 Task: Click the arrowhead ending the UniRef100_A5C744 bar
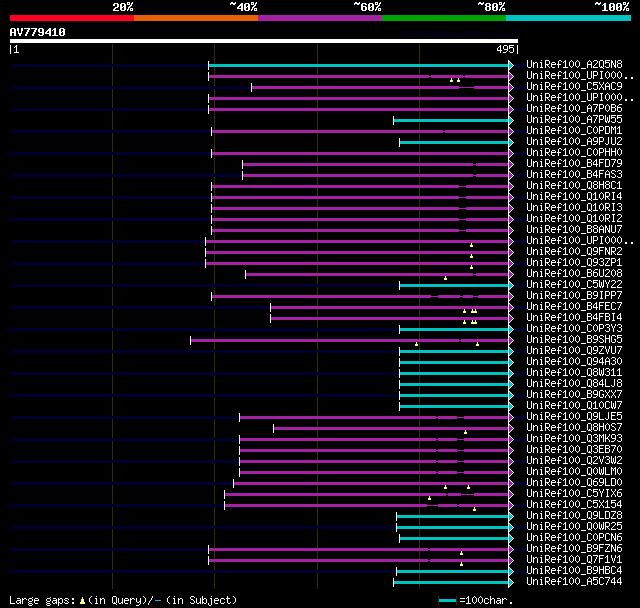[511, 583]
